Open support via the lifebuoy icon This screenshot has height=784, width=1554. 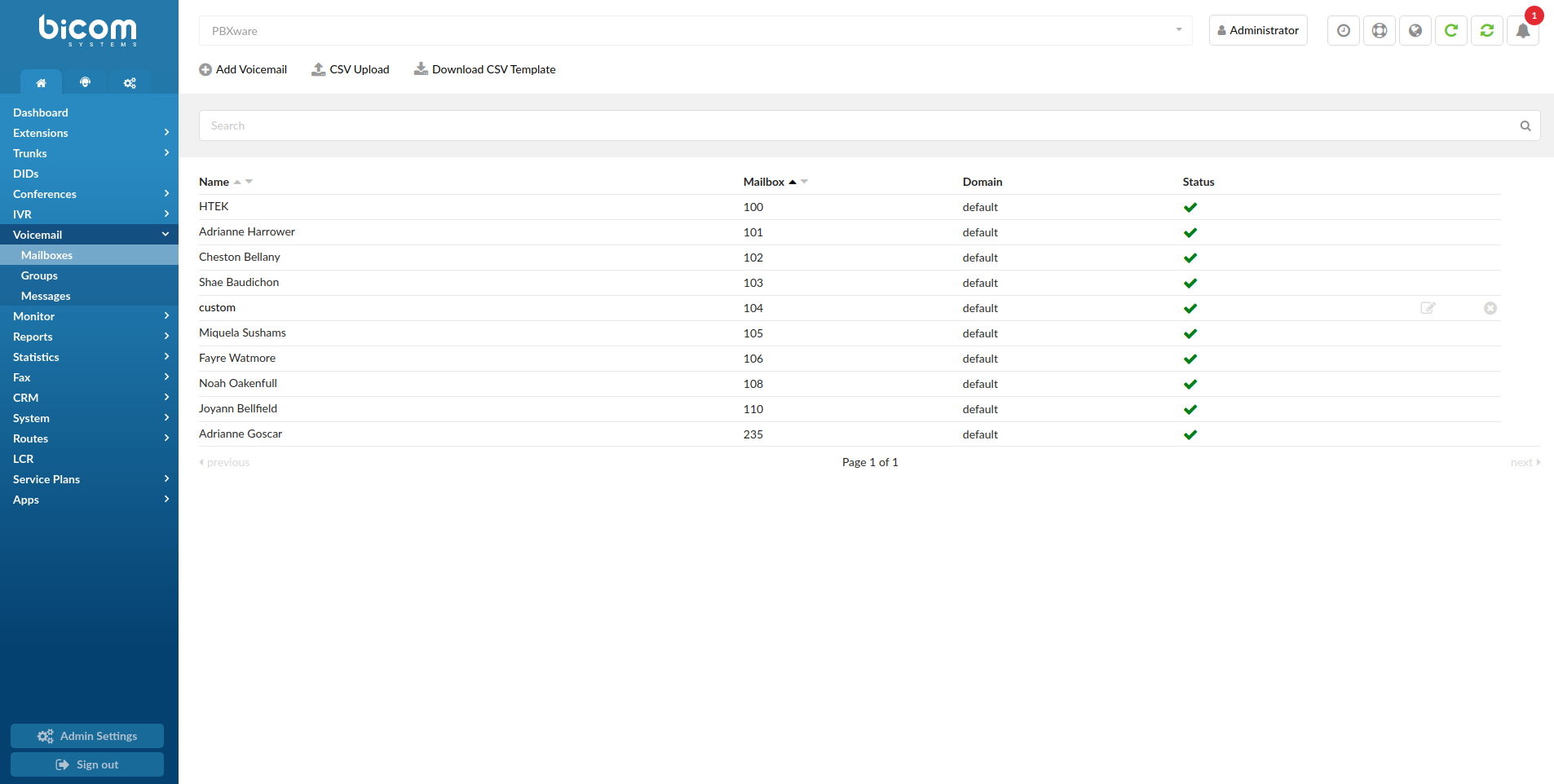pyautogui.click(x=1379, y=30)
